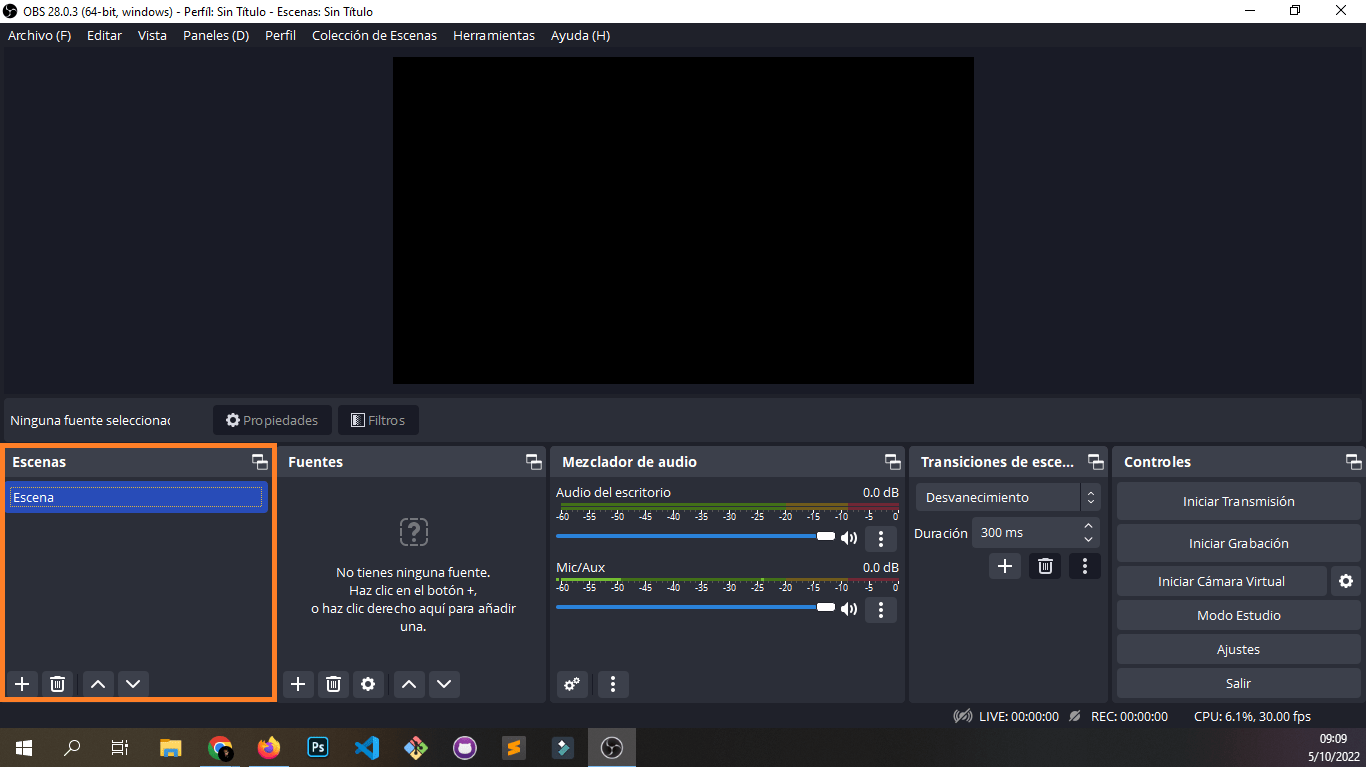Toggle Modo Estudio
This screenshot has height=767, width=1366.
tap(1238, 615)
